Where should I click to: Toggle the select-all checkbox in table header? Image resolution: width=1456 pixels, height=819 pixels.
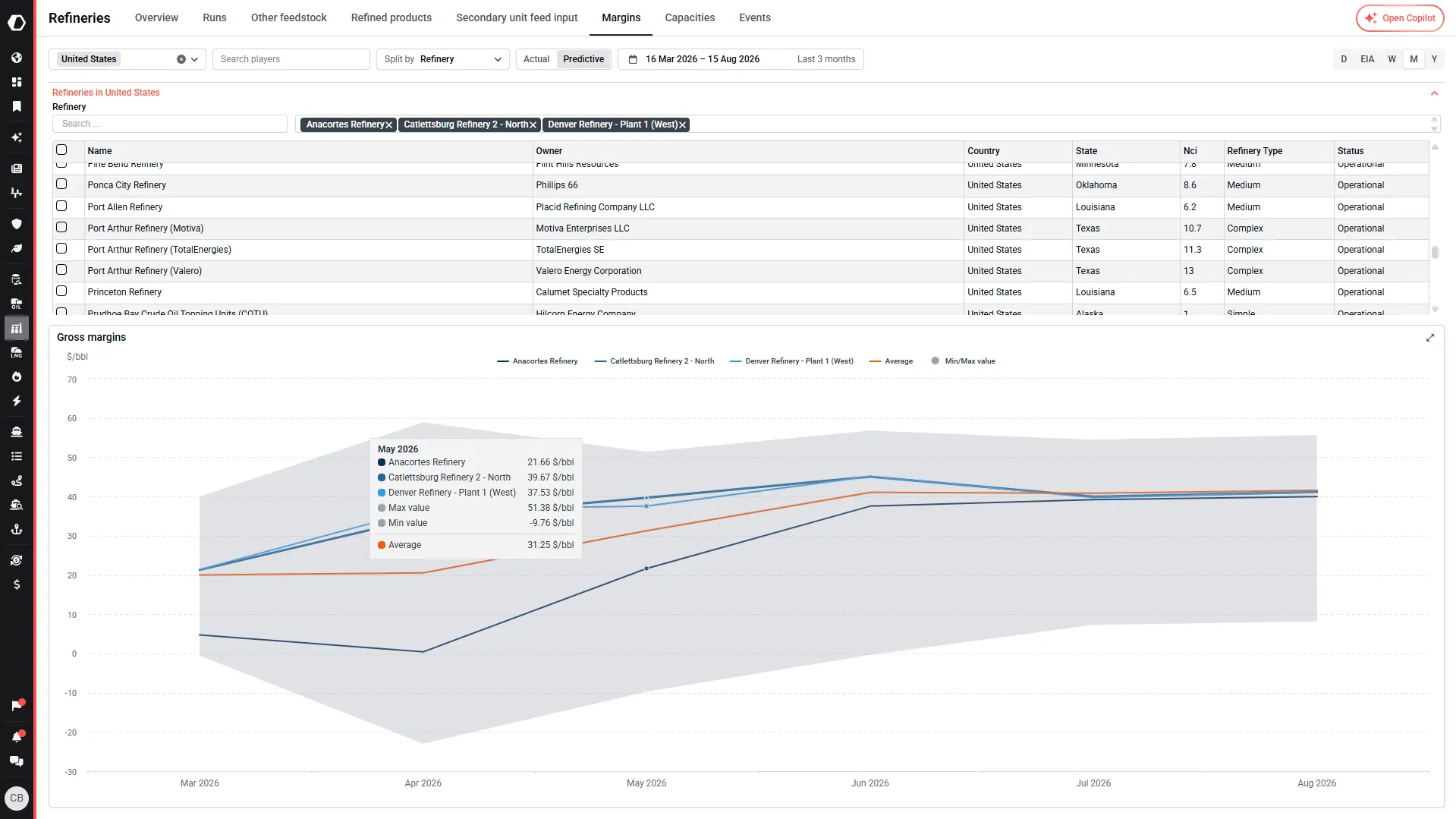point(61,150)
